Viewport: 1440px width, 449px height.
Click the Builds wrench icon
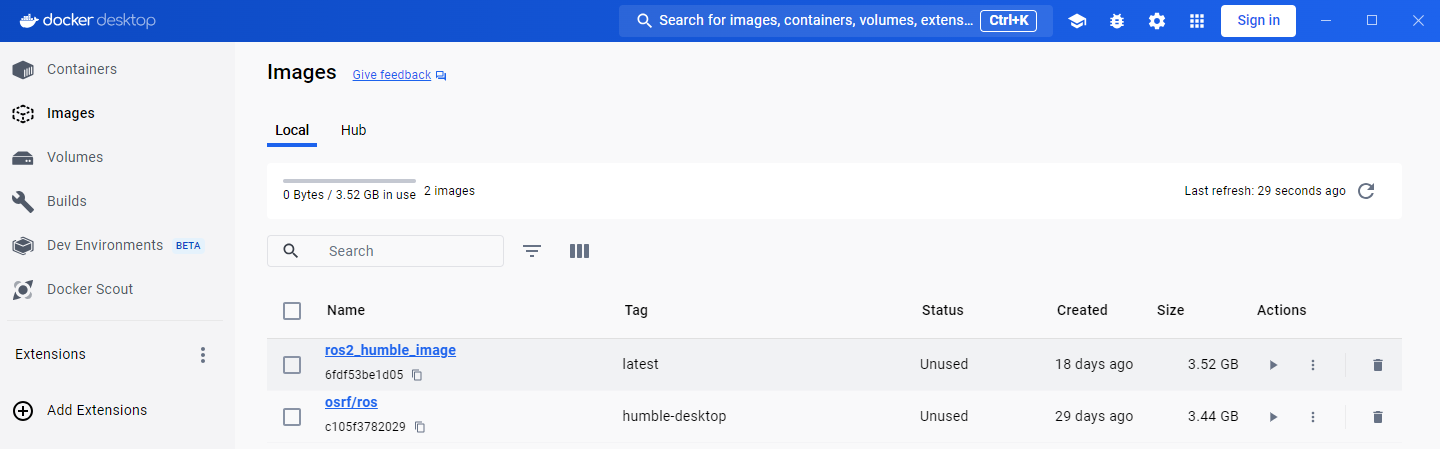(x=23, y=201)
